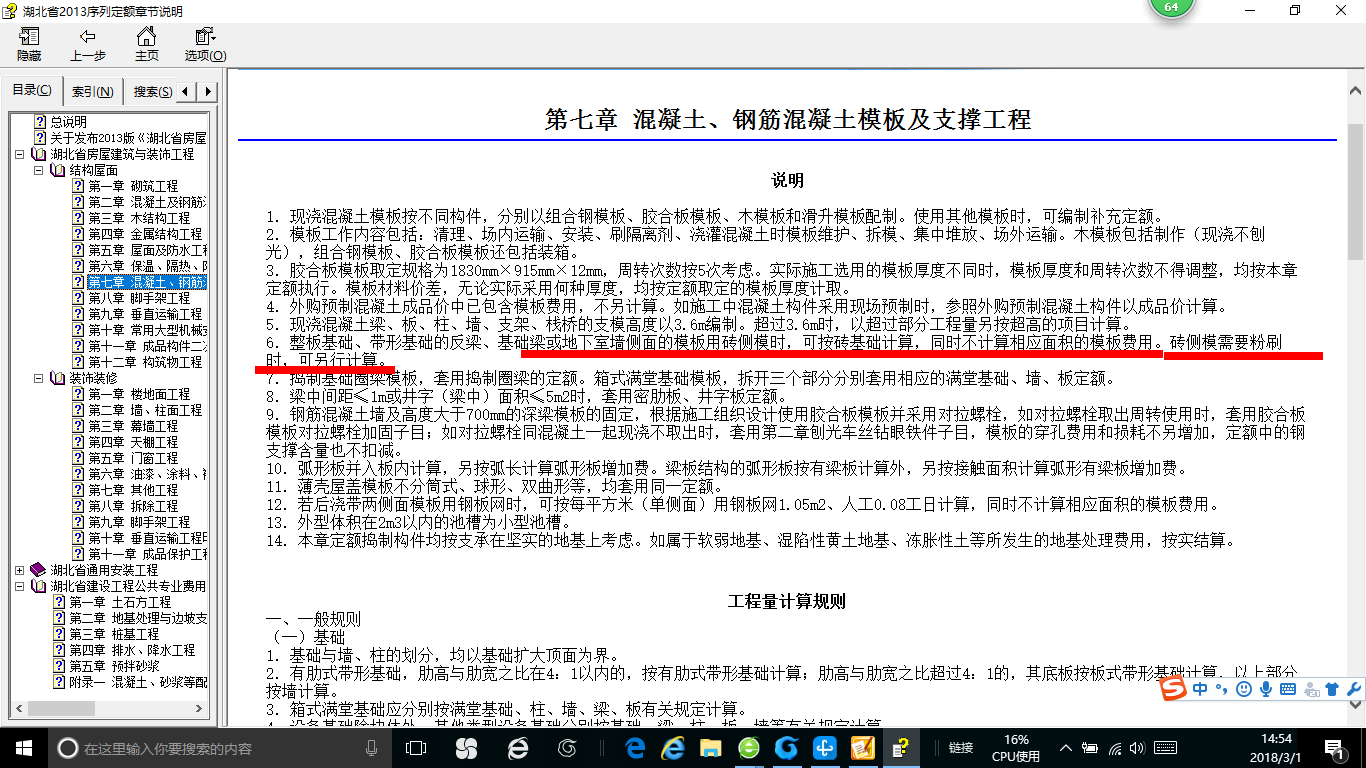The image size is (1366, 768).
Task: Open the Windows Start menu
Action: coord(24,747)
